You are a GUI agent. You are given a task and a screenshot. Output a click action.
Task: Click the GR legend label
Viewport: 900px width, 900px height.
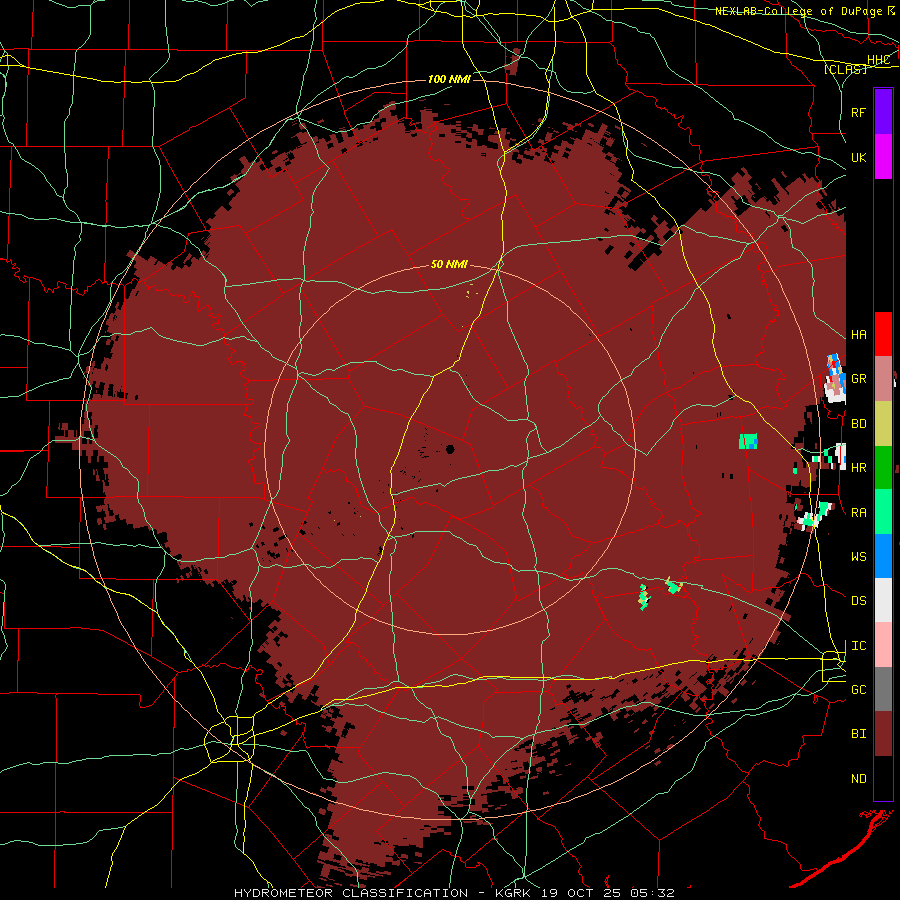[858, 379]
